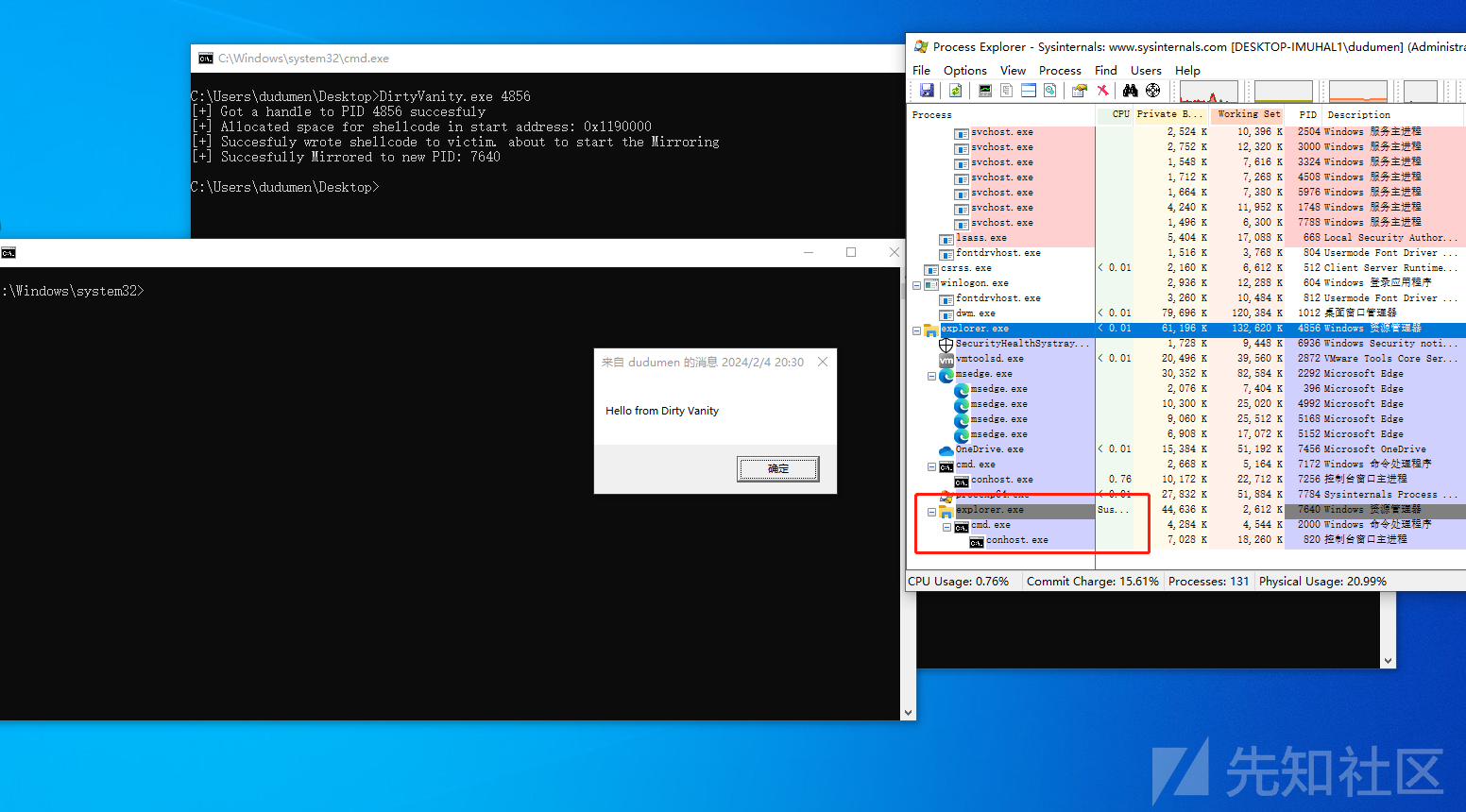
Task: Collapse the selected explorer.exe PID 4856 node
Action: pos(916,330)
